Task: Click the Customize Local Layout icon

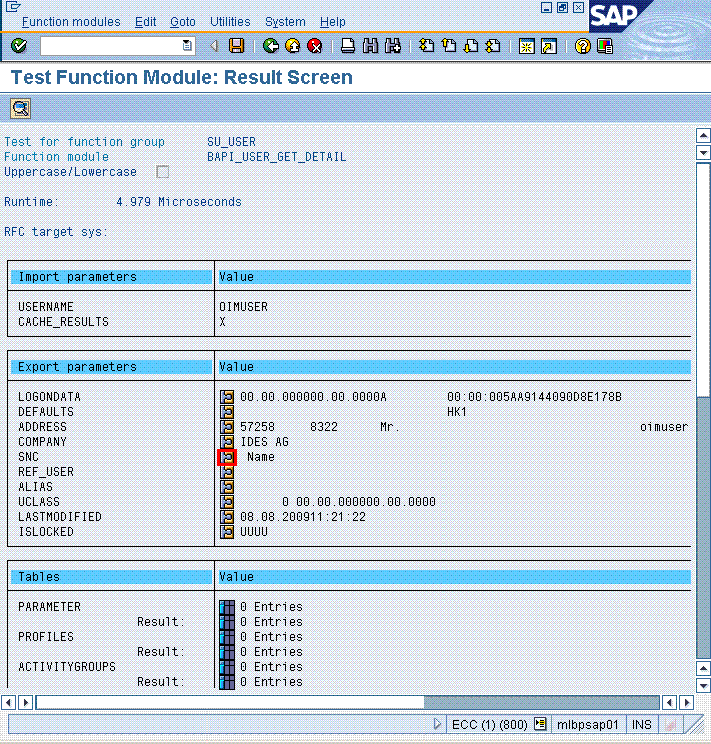Action: coord(605,46)
